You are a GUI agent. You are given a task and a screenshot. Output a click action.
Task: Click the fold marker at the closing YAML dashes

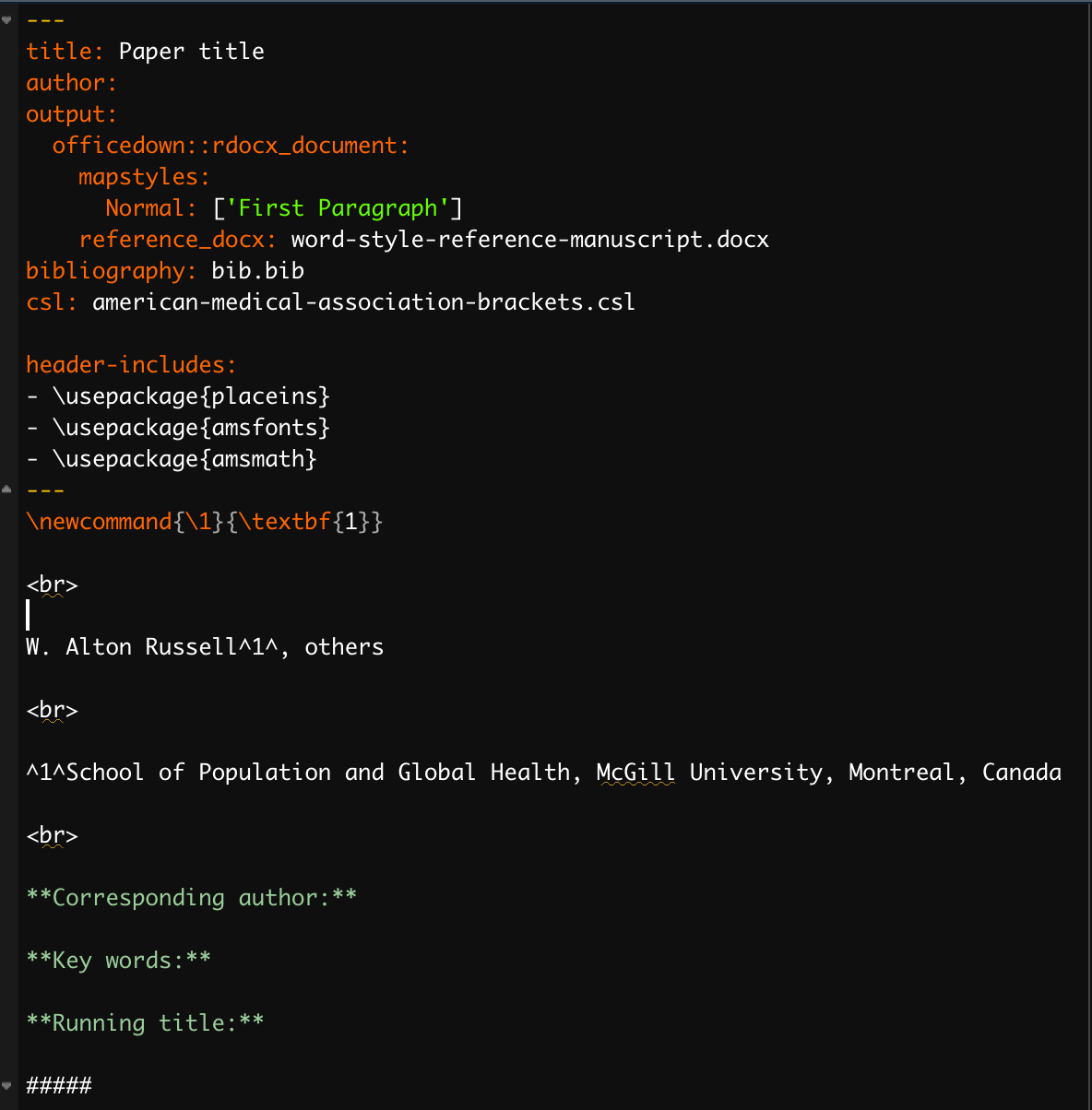[6, 489]
